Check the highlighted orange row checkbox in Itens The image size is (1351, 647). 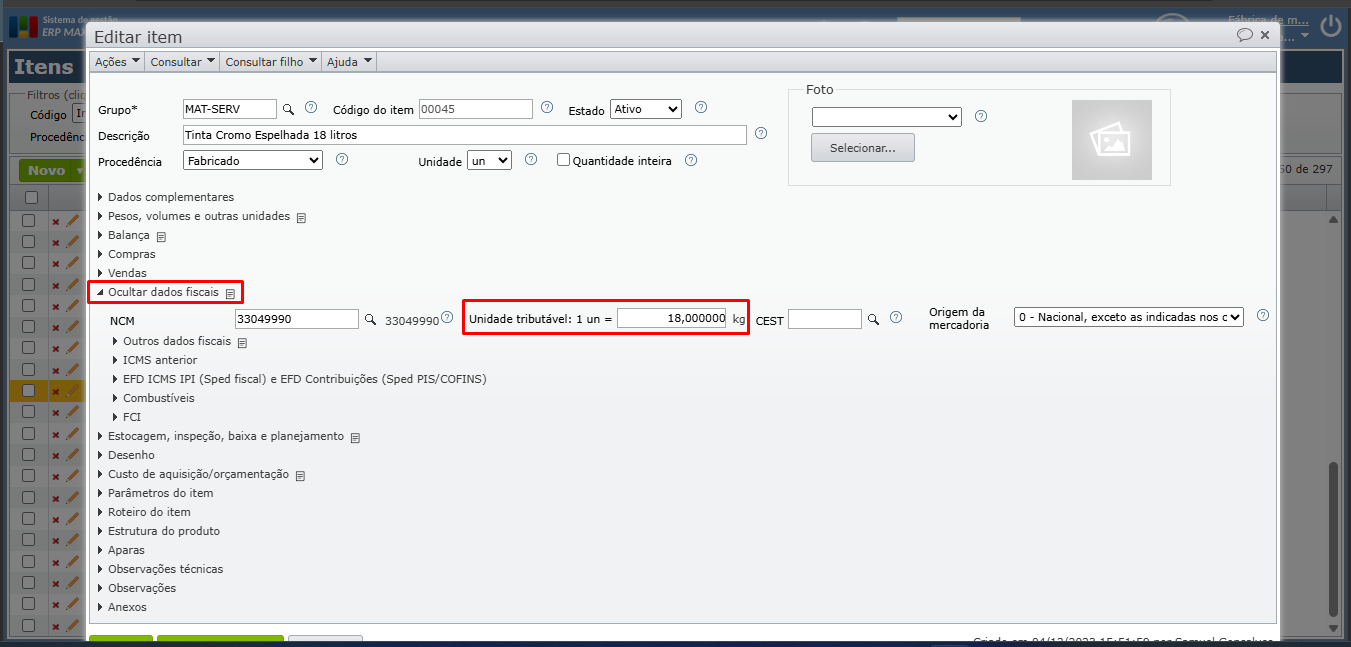pyautogui.click(x=29, y=391)
